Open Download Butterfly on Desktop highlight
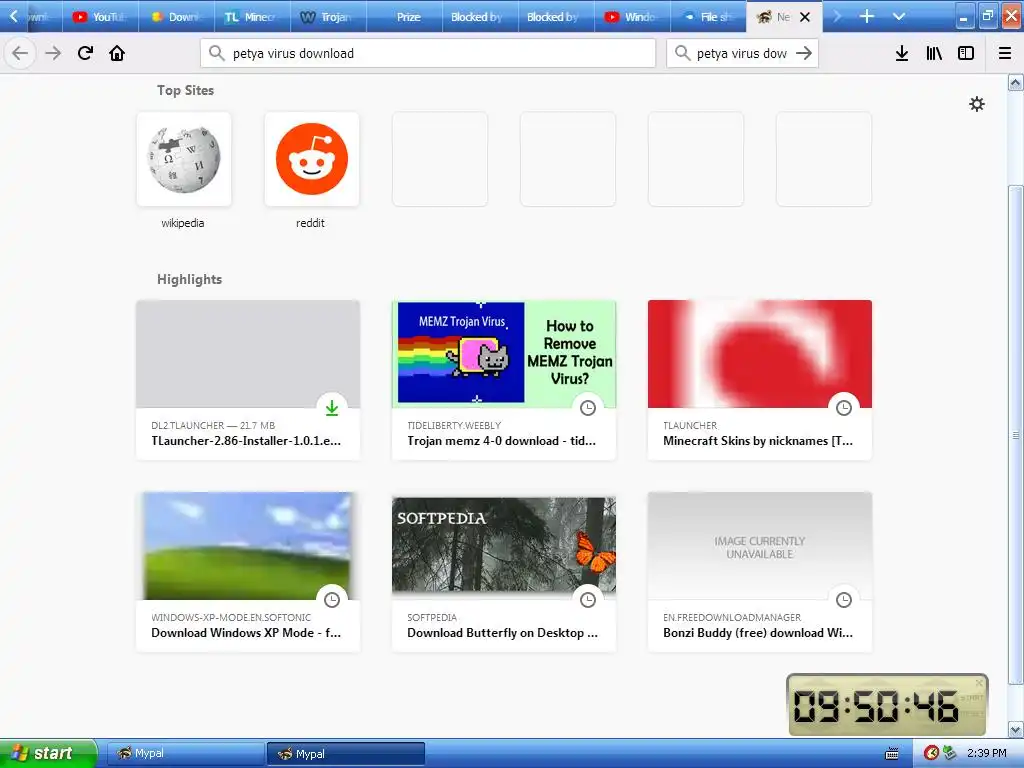The width and height of the screenshot is (1024, 768). (504, 572)
